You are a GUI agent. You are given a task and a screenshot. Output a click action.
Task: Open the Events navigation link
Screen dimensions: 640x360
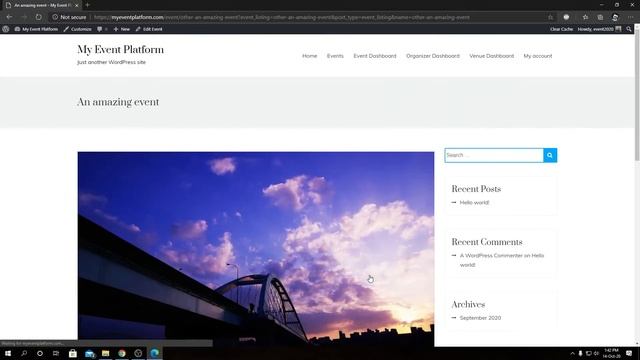click(x=335, y=56)
